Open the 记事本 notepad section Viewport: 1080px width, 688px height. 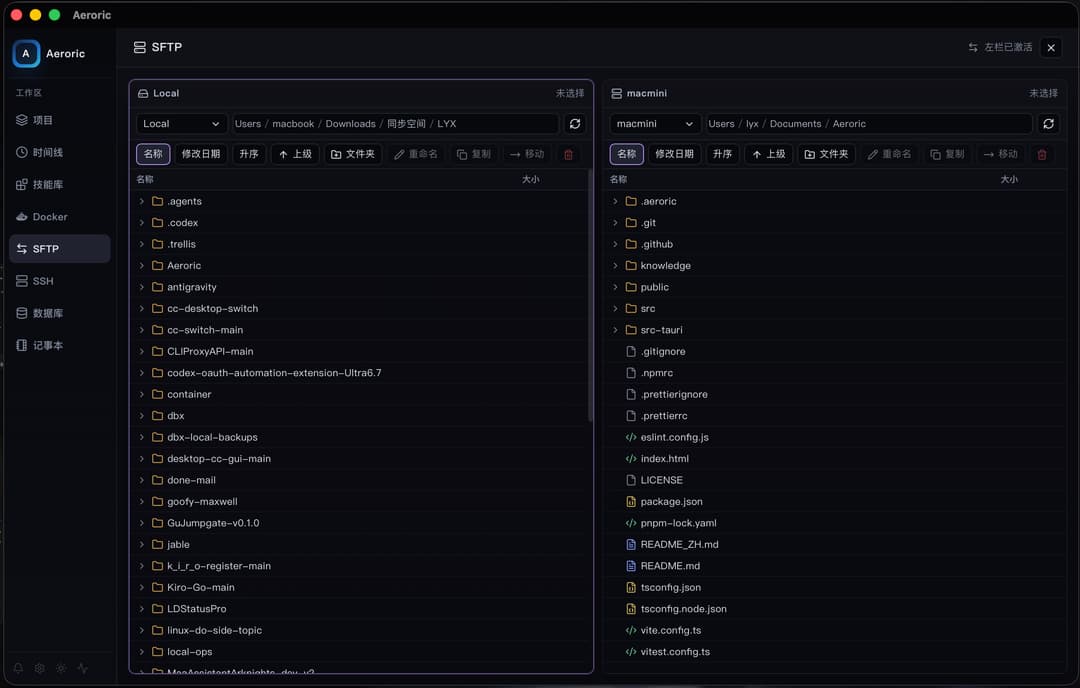59,345
